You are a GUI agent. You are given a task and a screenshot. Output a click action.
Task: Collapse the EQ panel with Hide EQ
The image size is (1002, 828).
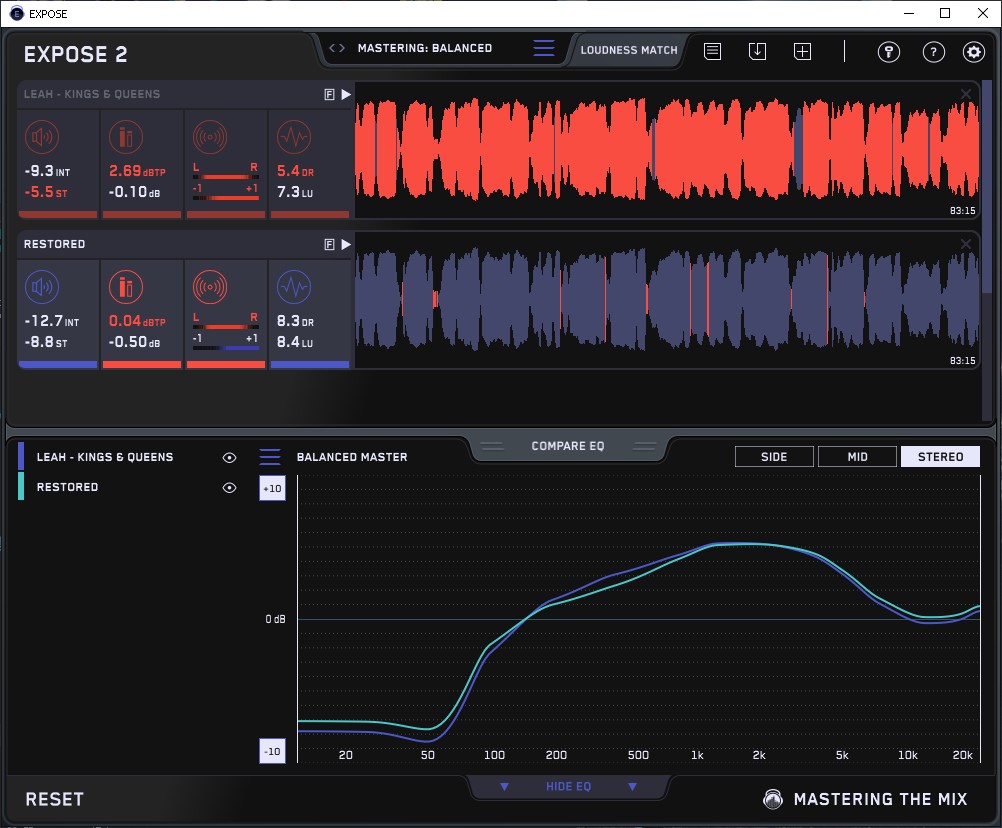point(568,786)
